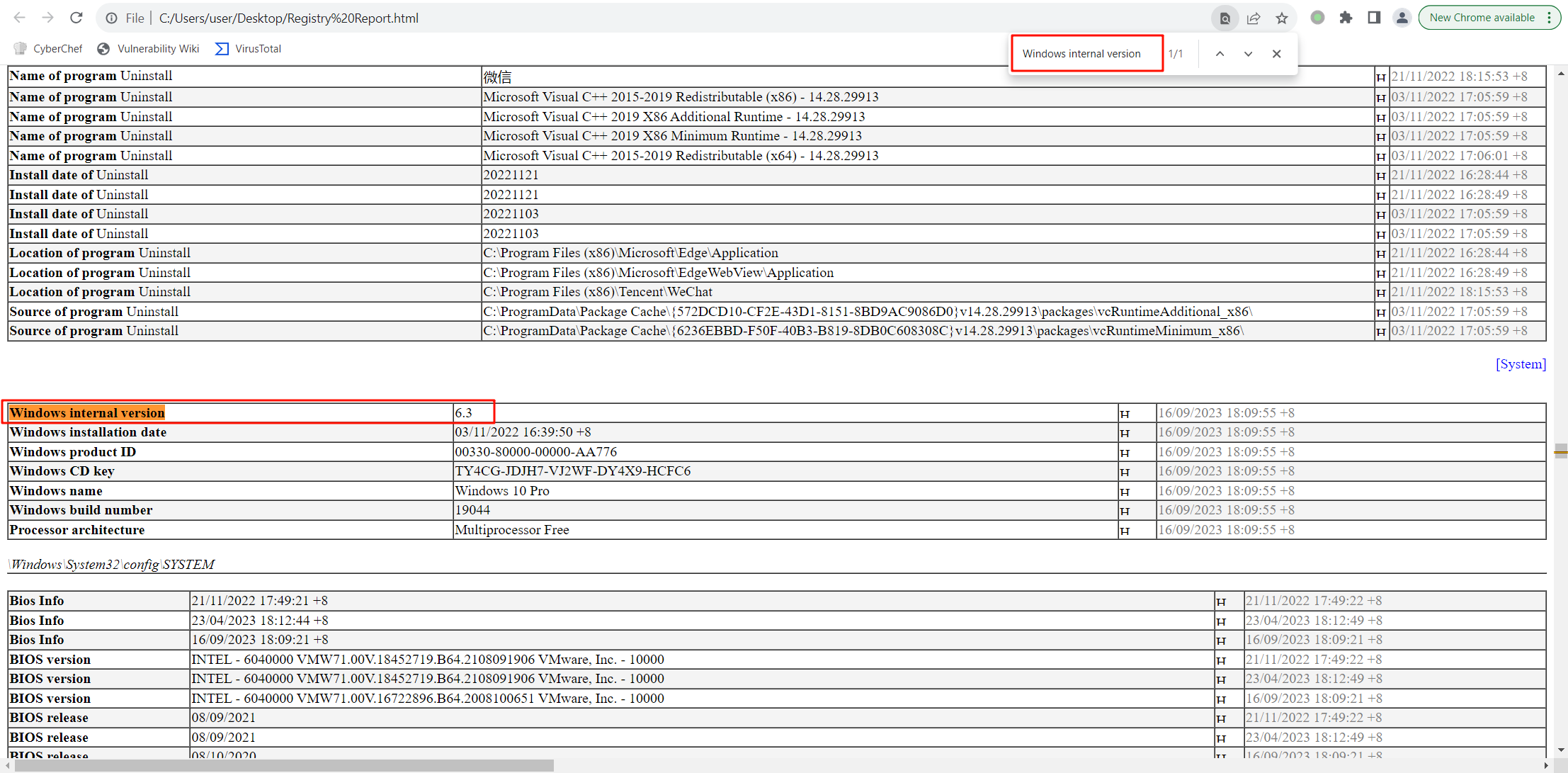Click the Edge\Application location path cell
Screen dimensions: 1568x773
pos(927,253)
